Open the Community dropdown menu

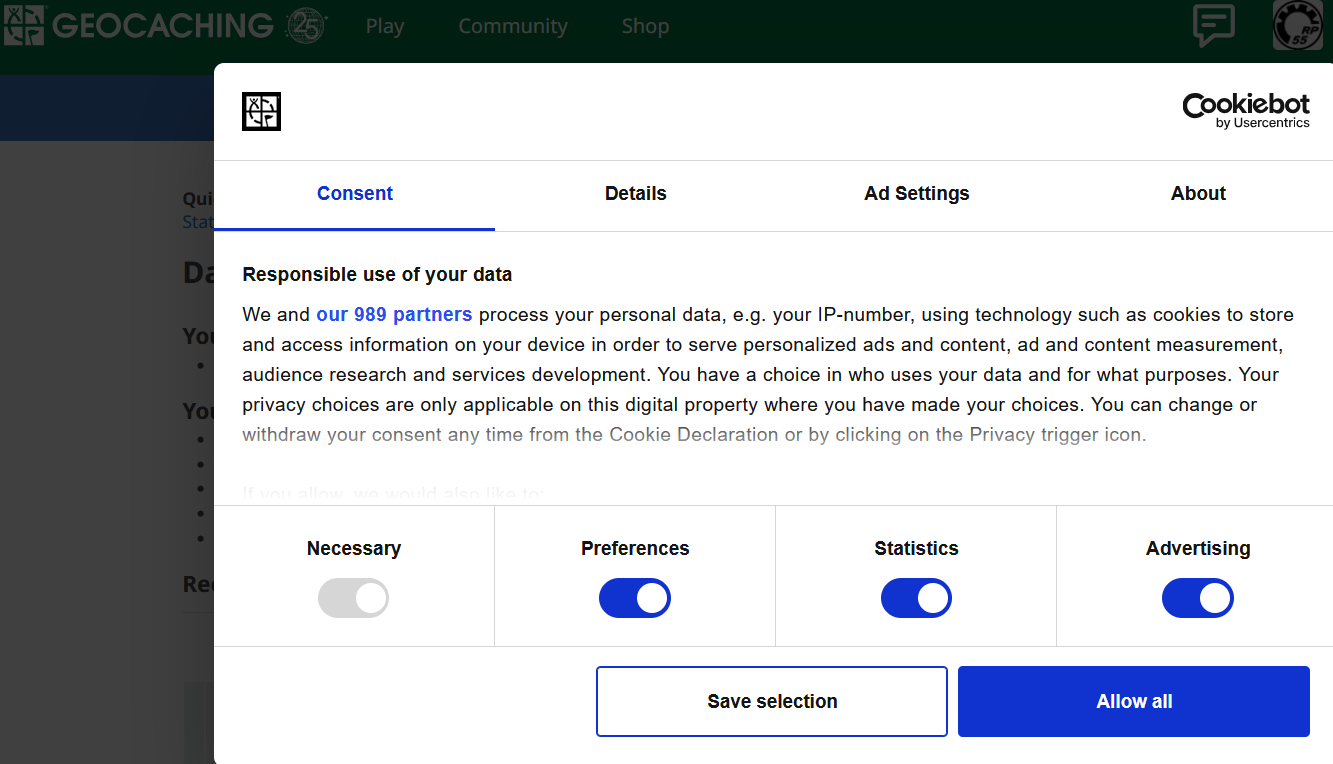[x=512, y=27]
